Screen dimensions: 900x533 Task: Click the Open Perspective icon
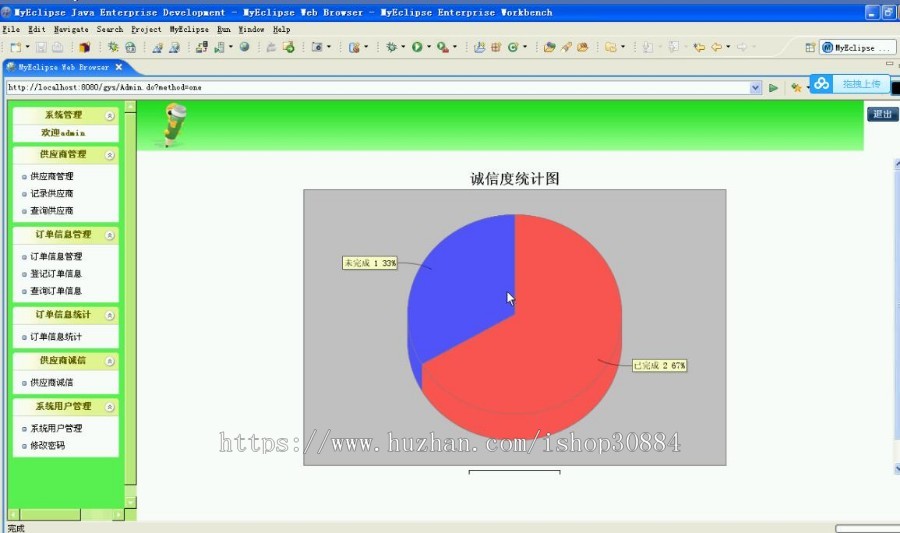[810, 48]
